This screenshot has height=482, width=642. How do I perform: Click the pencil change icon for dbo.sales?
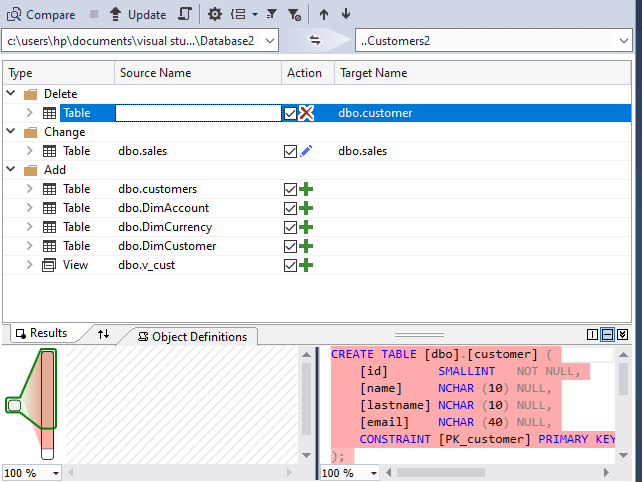(x=306, y=151)
